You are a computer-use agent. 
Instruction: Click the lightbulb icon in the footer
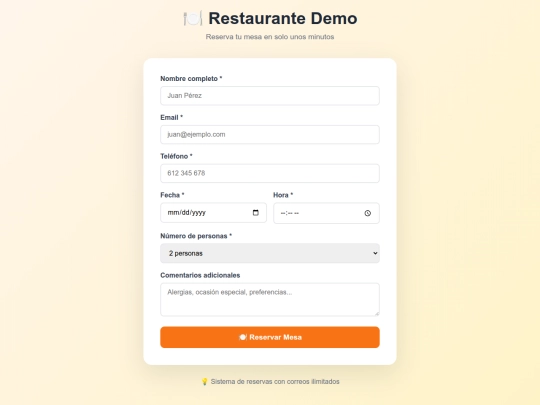point(204,382)
